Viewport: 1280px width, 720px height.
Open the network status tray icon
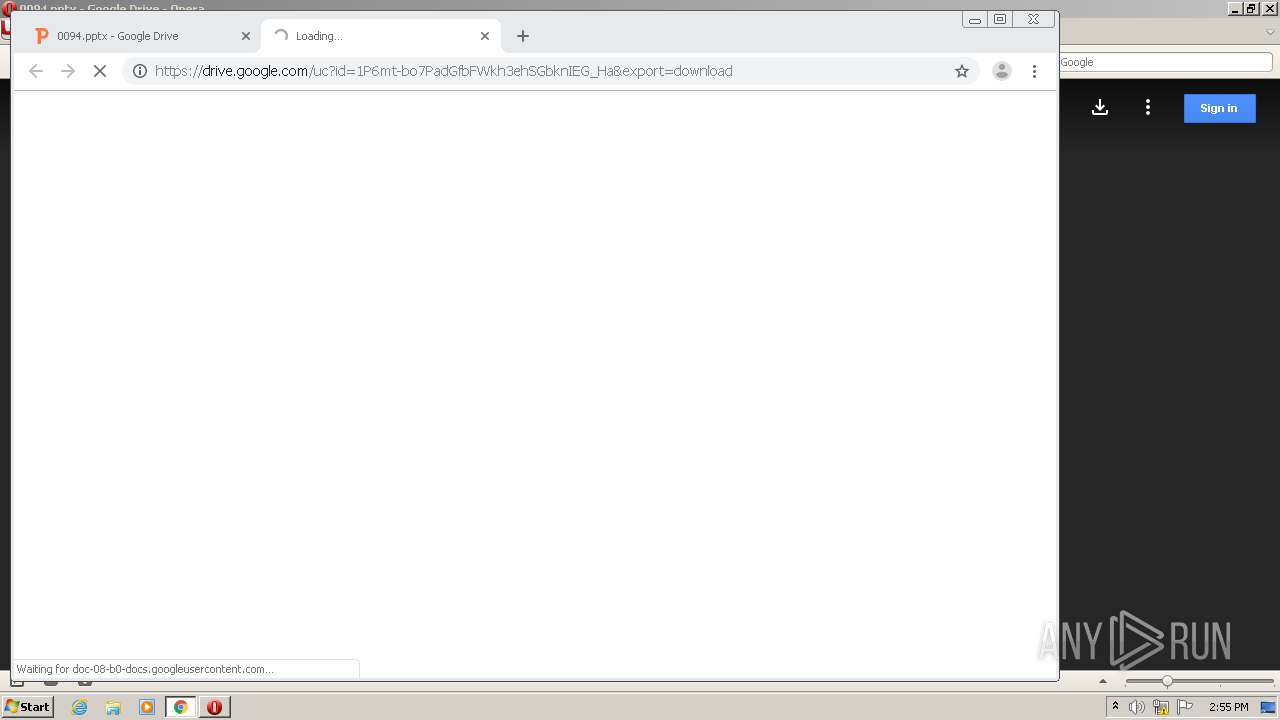point(1161,707)
